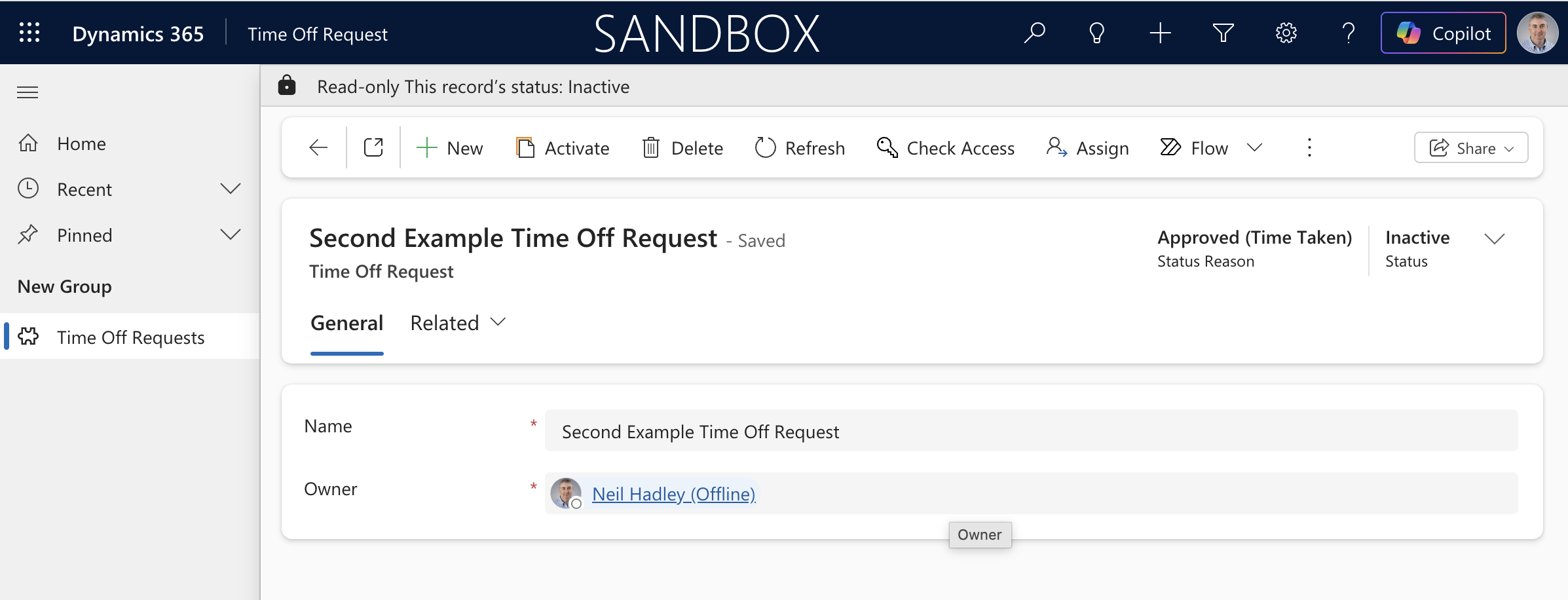This screenshot has width=1568, height=600.
Task: Open Time Off Requests in the sidebar
Action: click(130, 337)
